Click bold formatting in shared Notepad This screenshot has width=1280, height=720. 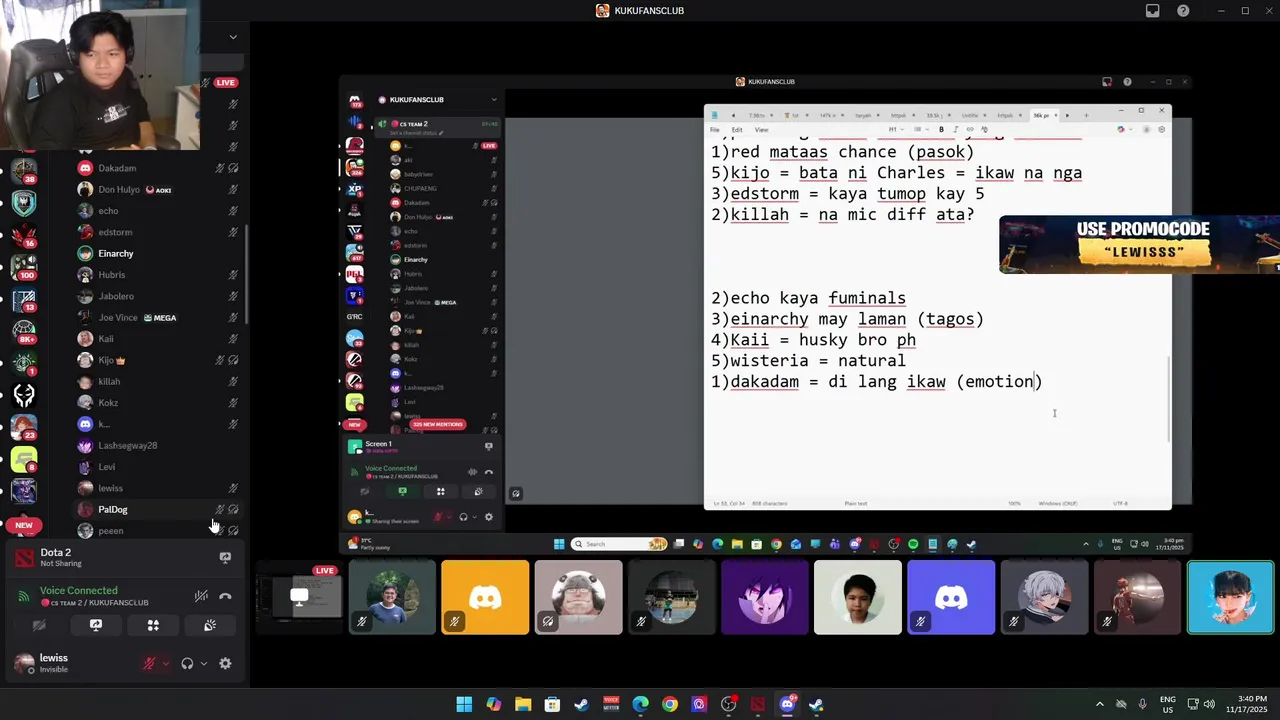941,130
